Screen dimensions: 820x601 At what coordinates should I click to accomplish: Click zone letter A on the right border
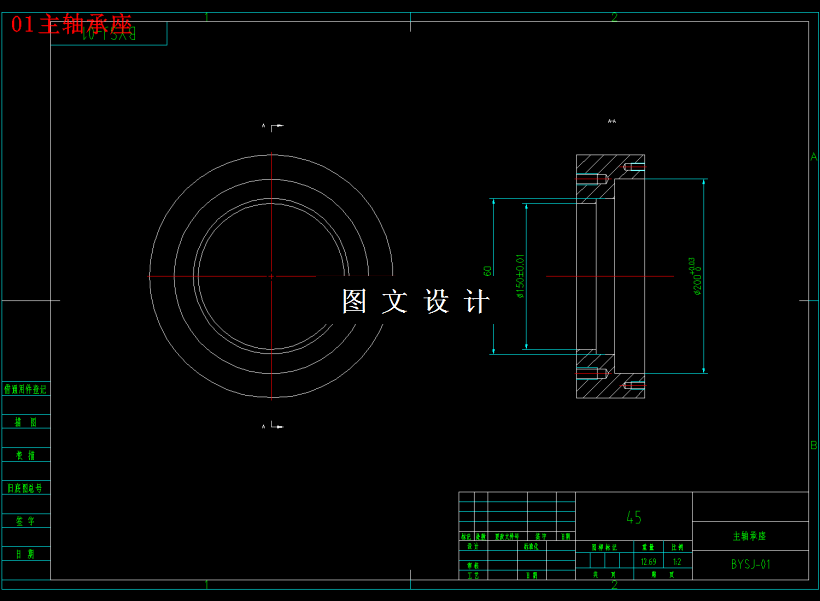[x=814, y=156]
